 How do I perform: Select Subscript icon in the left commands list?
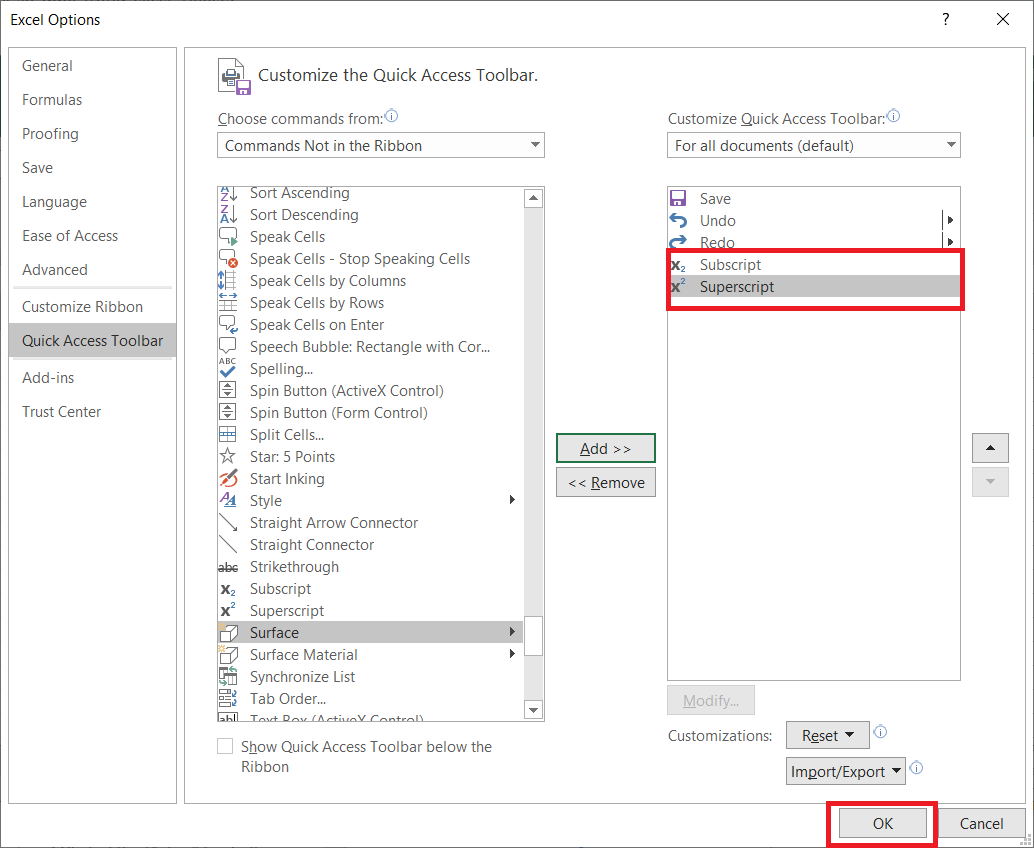coord(228,590)
